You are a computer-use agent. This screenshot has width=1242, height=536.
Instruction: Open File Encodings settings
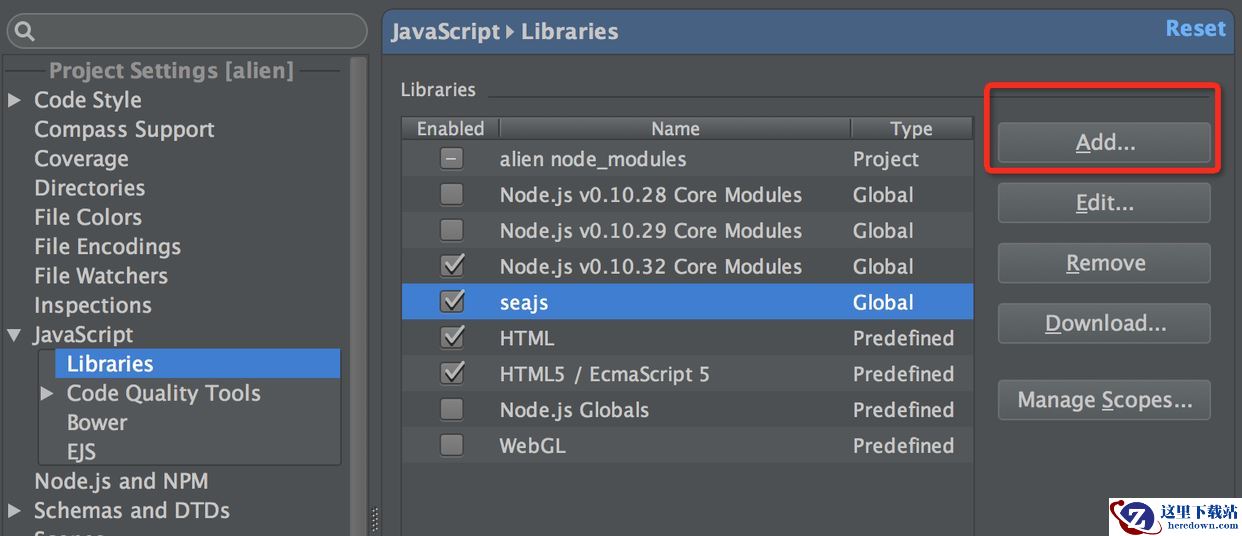pyautogui.click(x=107, y=247)
